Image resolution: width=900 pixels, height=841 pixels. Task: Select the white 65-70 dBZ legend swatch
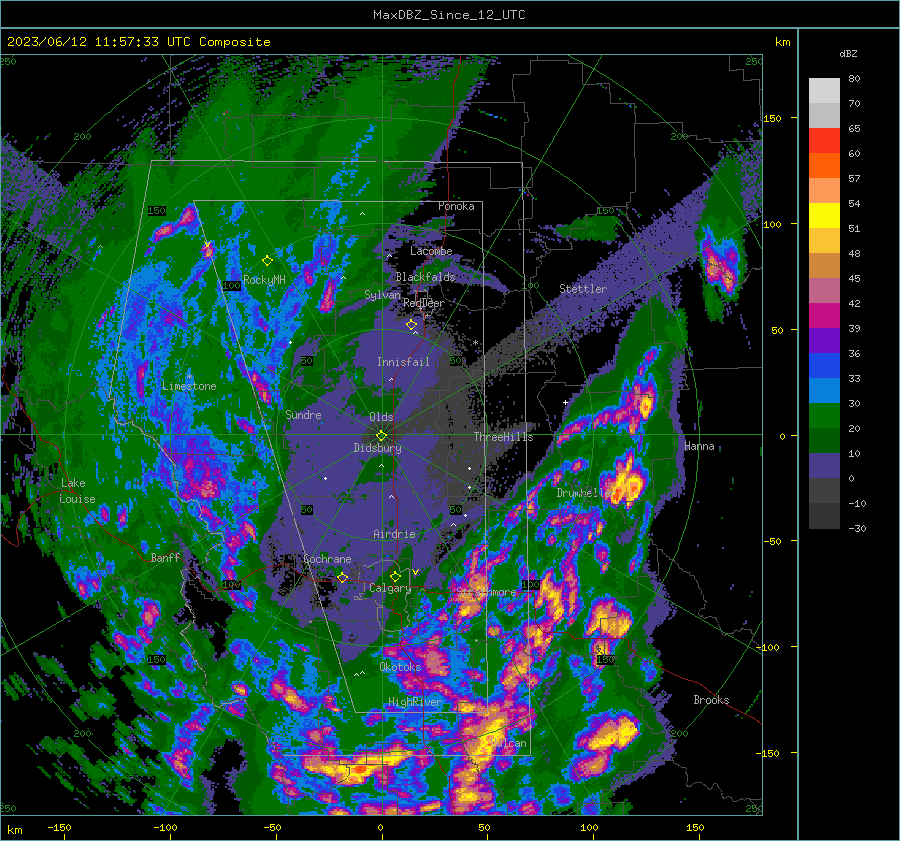824,115
